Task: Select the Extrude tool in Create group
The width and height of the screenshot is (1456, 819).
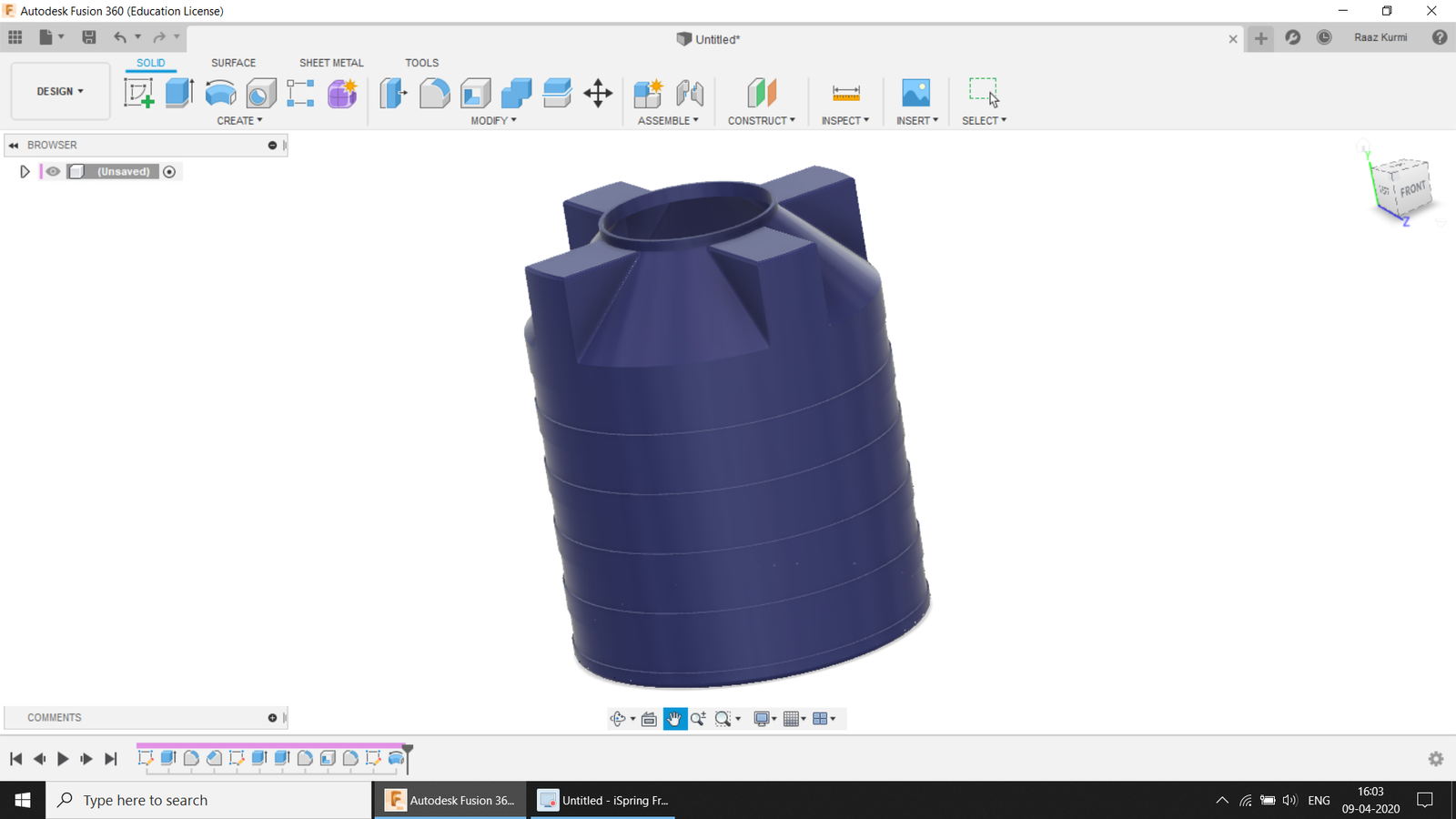Action: 179,93
